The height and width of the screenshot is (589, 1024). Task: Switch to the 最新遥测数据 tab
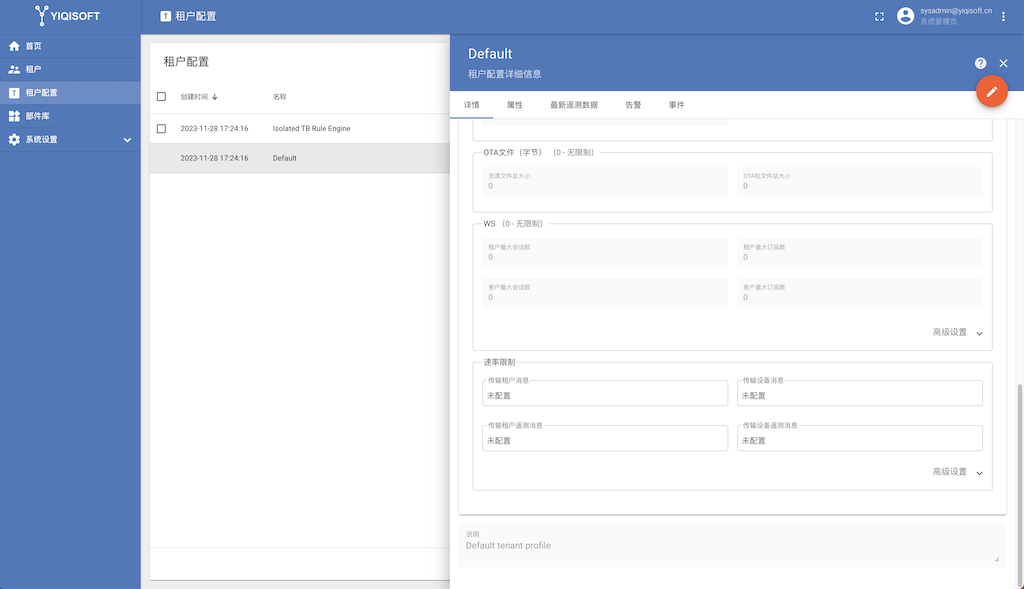(574, 105)
